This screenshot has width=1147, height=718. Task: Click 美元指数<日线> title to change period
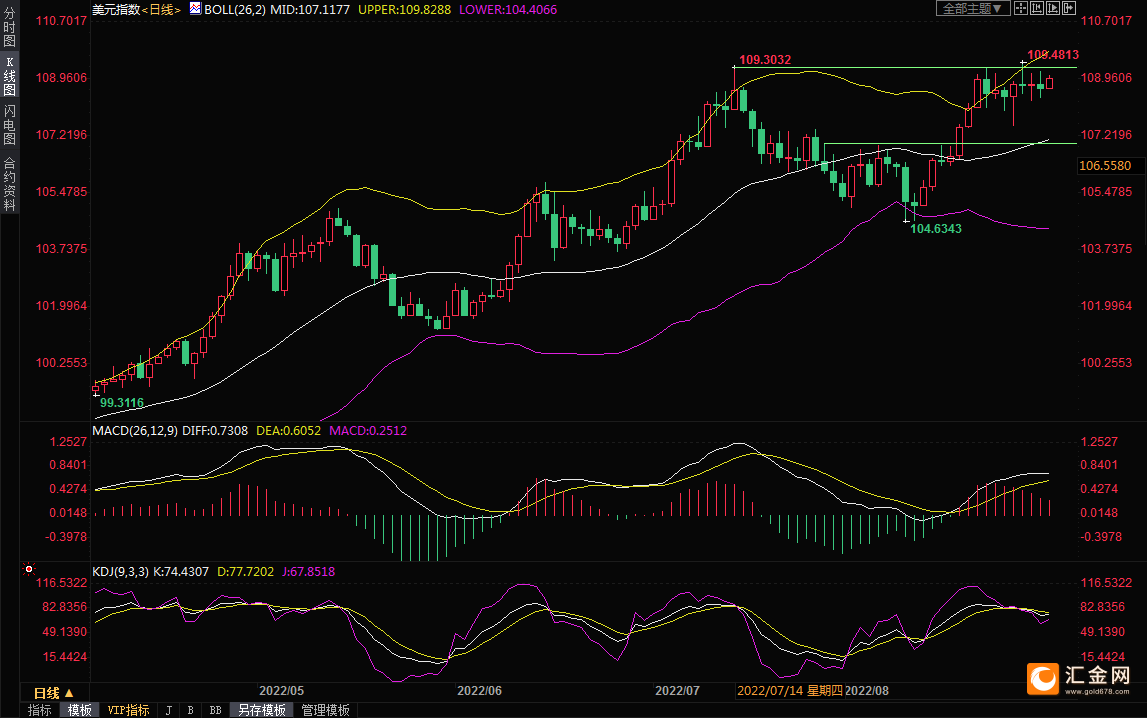pyautogui.click(x=136, y=10)
